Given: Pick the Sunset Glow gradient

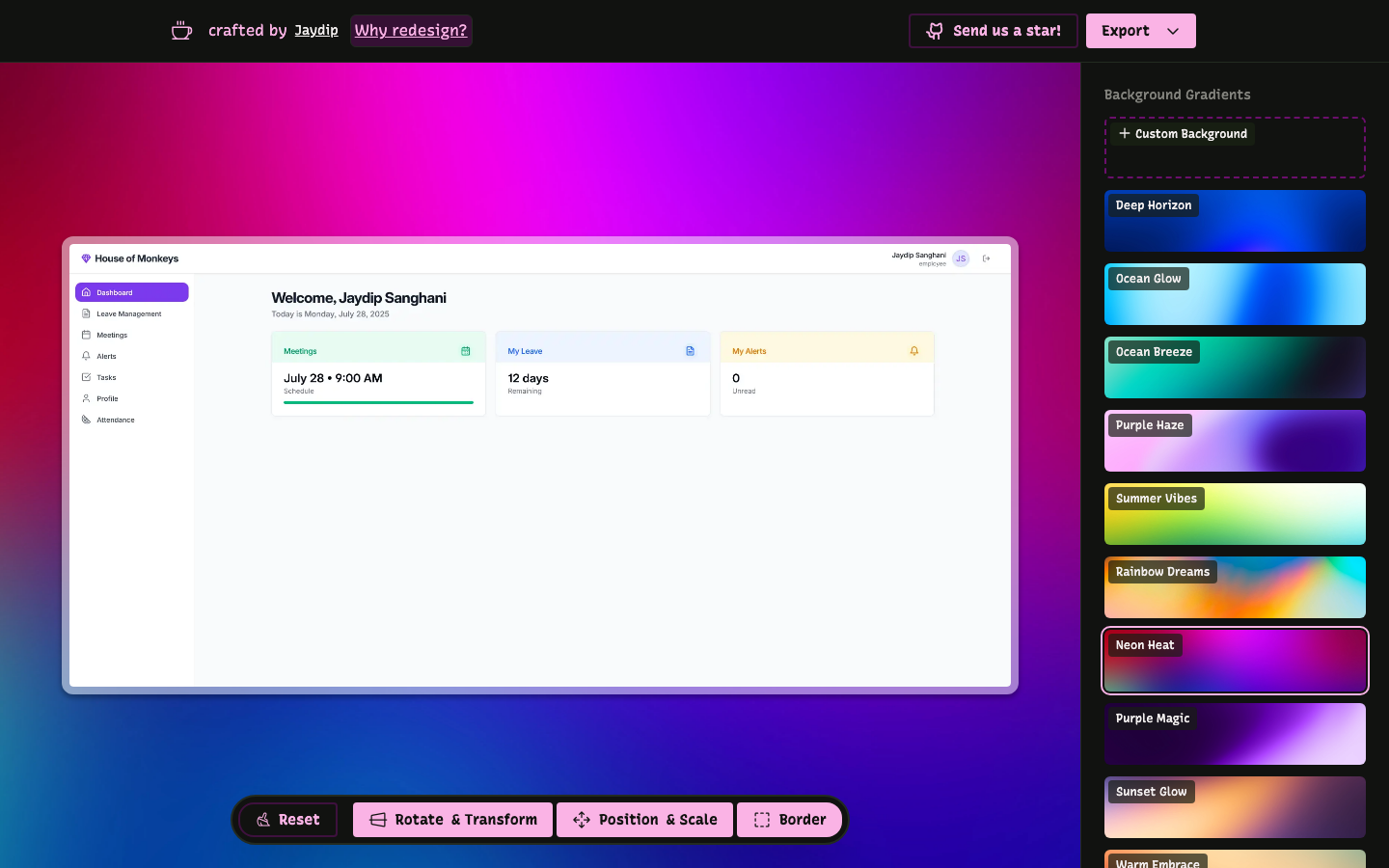Looking at the screenshot, I should [x=1235, y=807].
